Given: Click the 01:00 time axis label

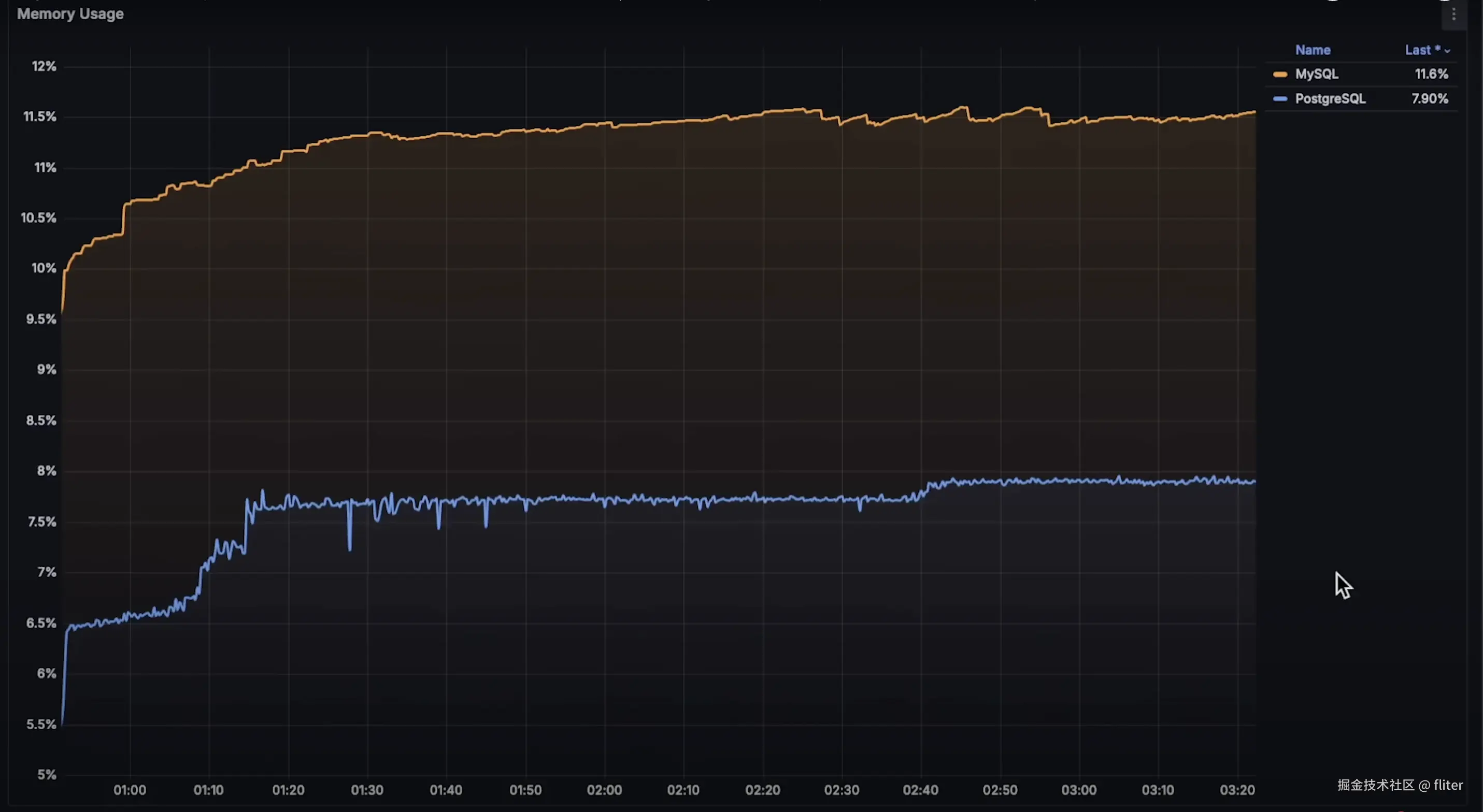Looking at the screenshot, I should click(x=130, y=790).
